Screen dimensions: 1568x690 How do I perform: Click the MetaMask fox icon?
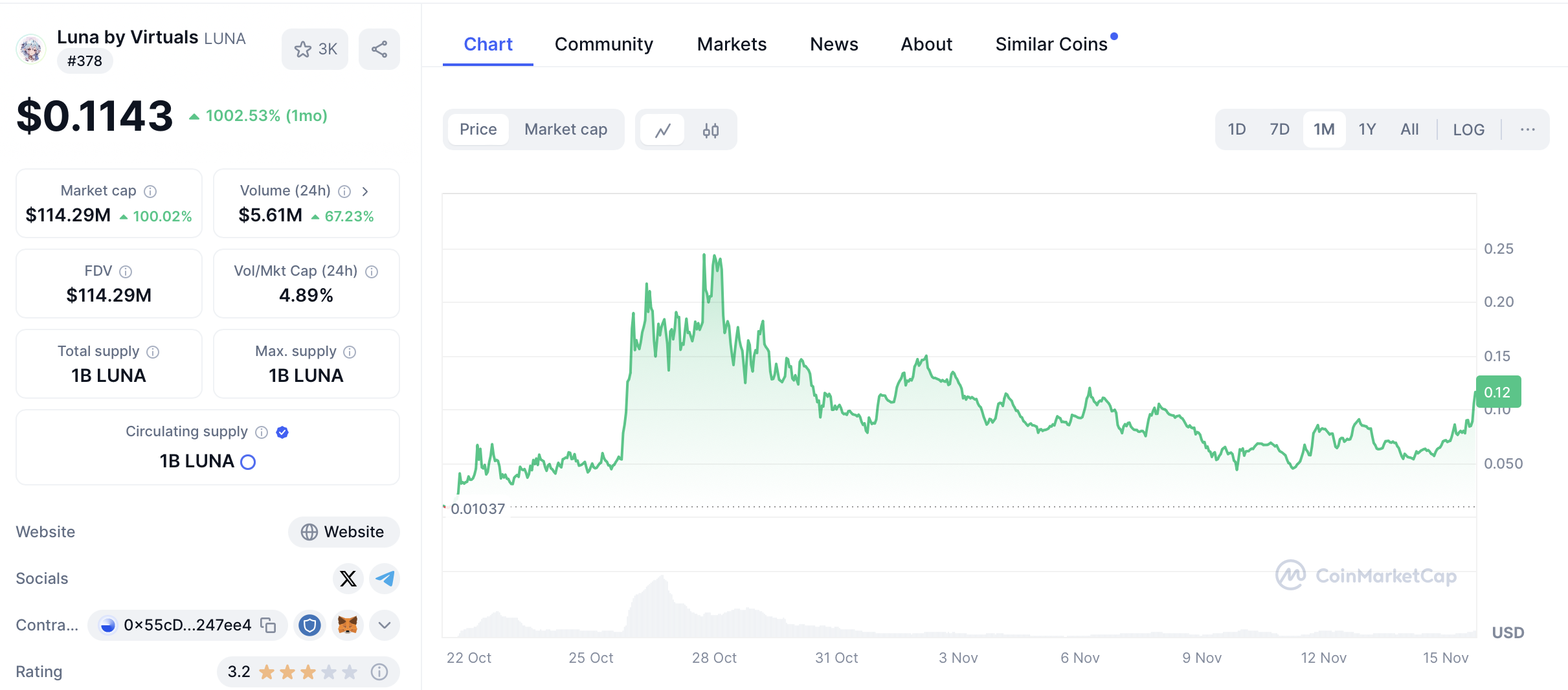348,625
